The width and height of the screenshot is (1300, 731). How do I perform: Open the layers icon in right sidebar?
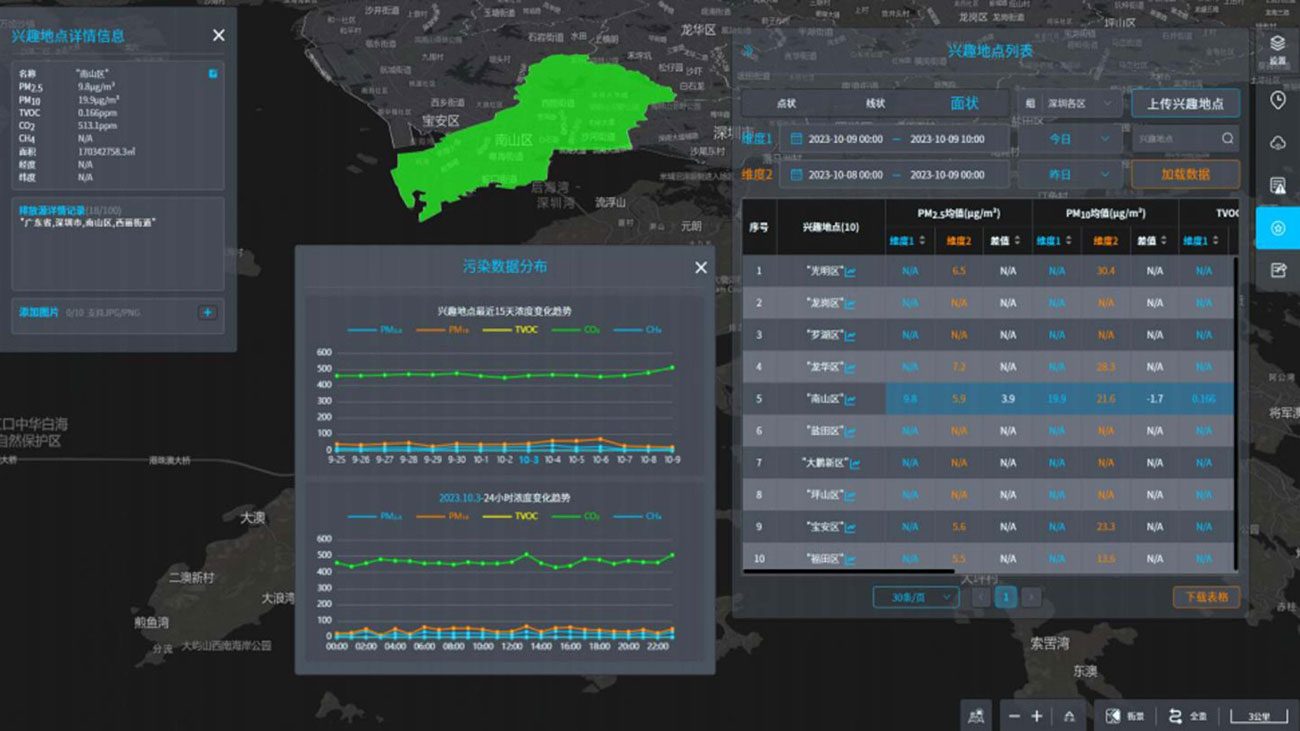pyautogui.click(x=1277, y=44)
